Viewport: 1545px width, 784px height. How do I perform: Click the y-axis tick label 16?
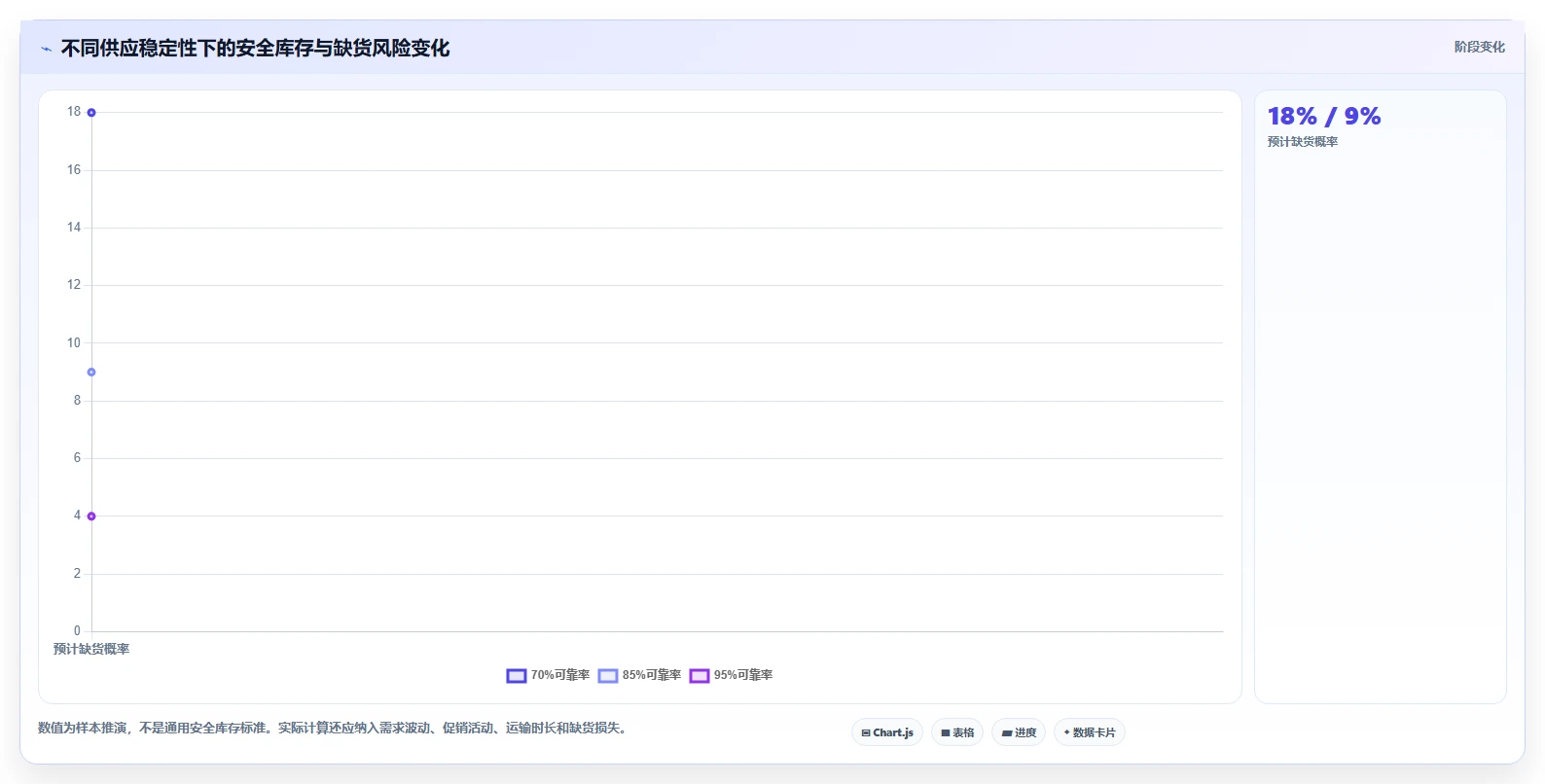pyautogui.click(x=74, y=169)
